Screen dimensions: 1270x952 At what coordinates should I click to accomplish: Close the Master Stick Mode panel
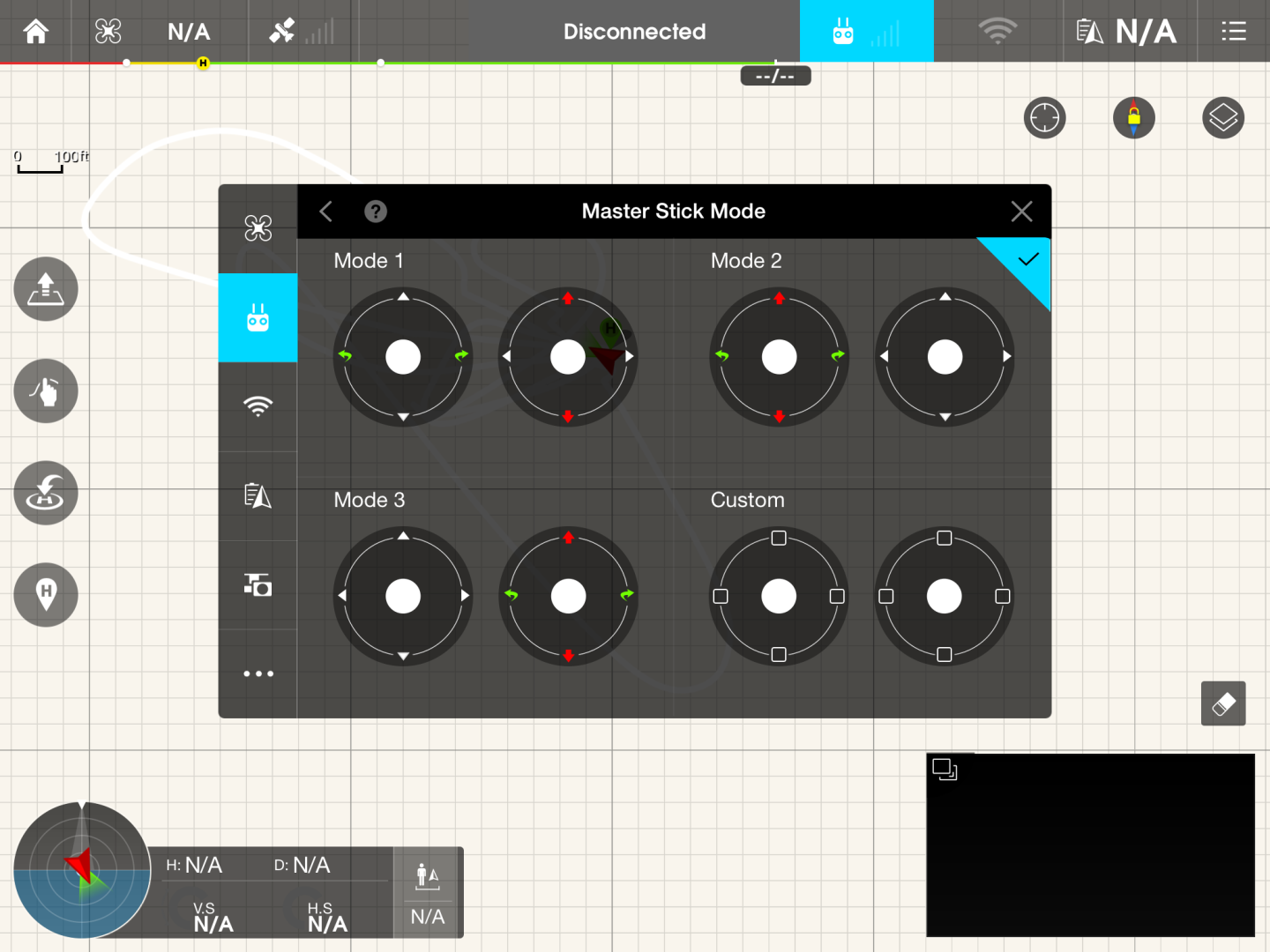[1021, 212]
